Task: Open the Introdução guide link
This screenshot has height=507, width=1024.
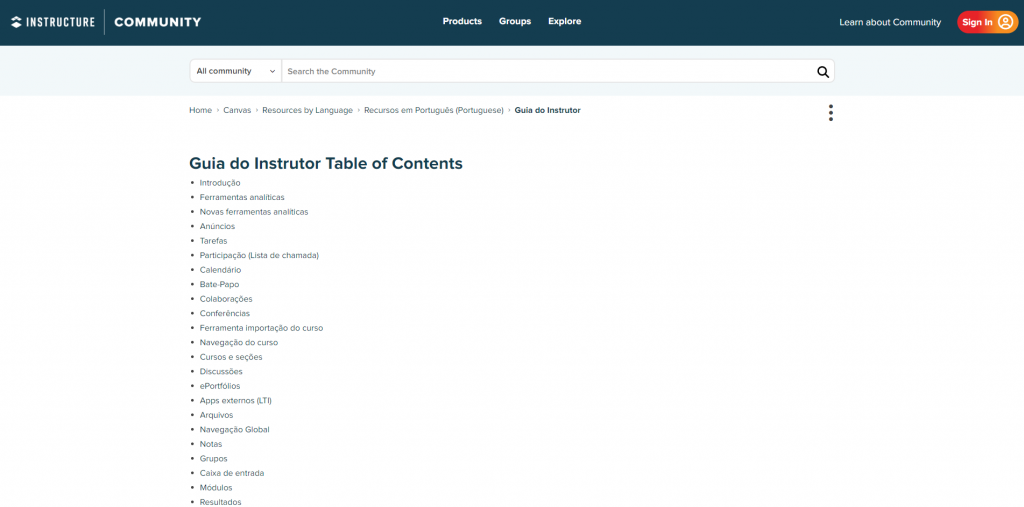Action: [220, 183]
